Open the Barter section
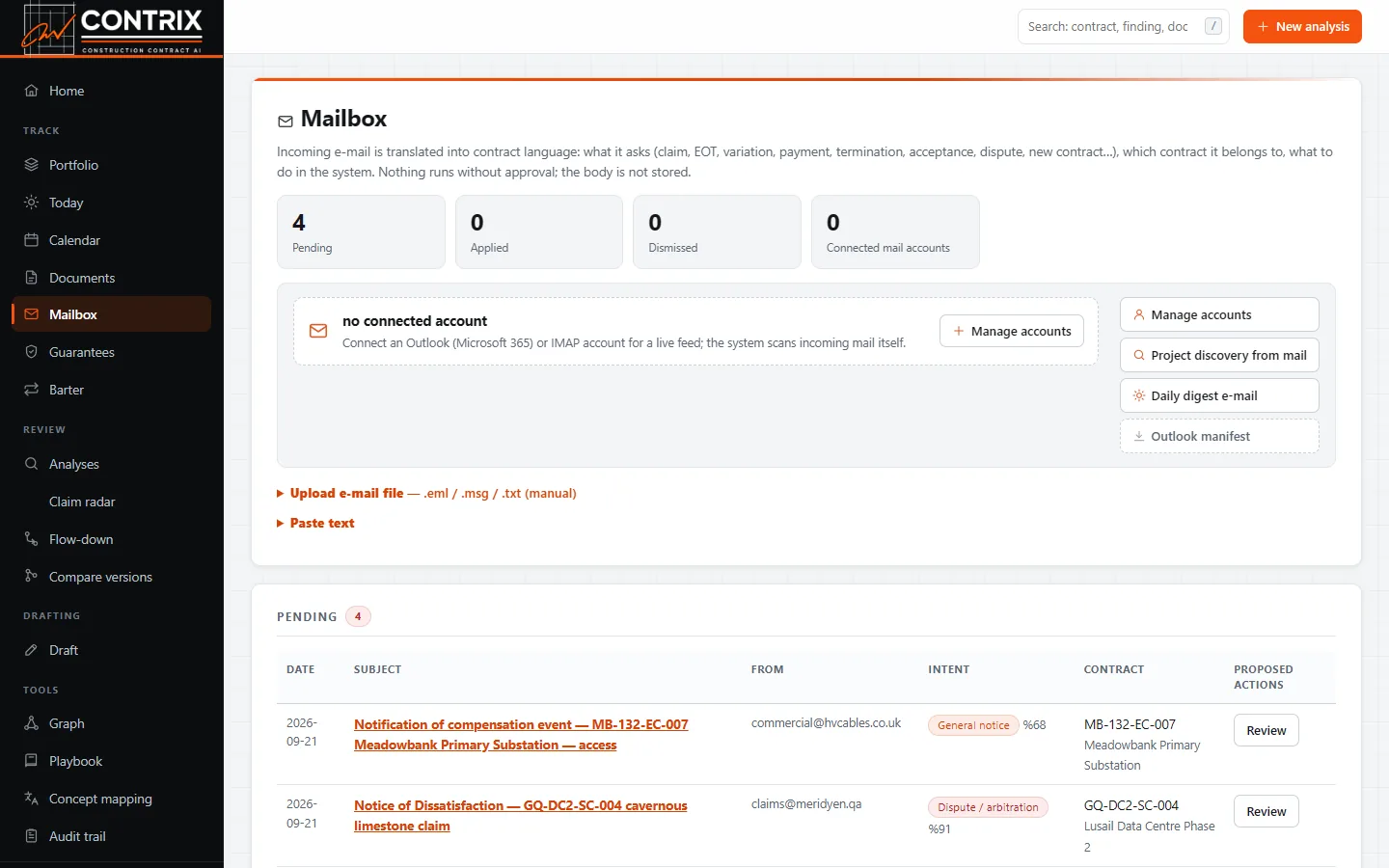Screen dimensions: 1389x868 (111, 390)
